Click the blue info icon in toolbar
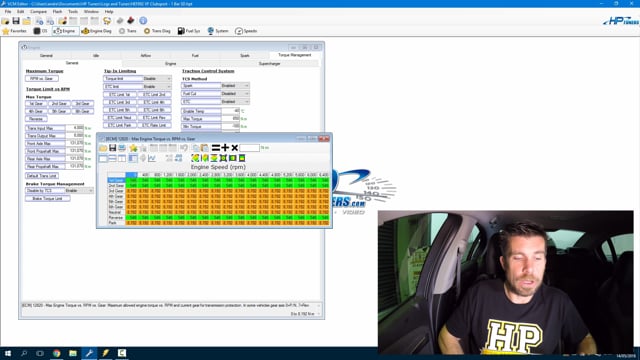The image size is (640, 360). coord(143,21)
